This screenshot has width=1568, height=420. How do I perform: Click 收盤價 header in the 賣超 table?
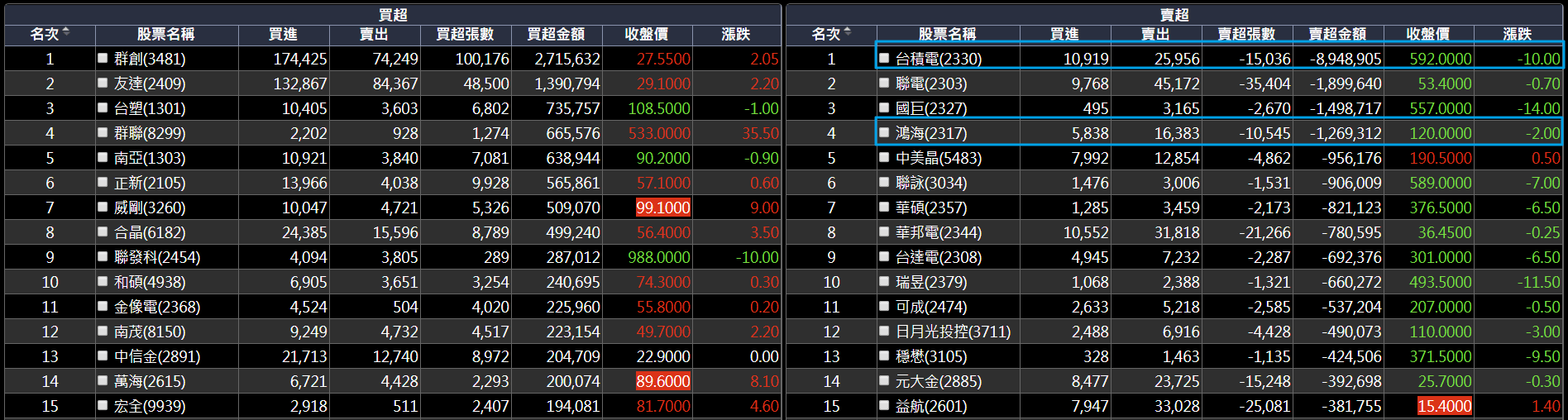pos(1428,34)
